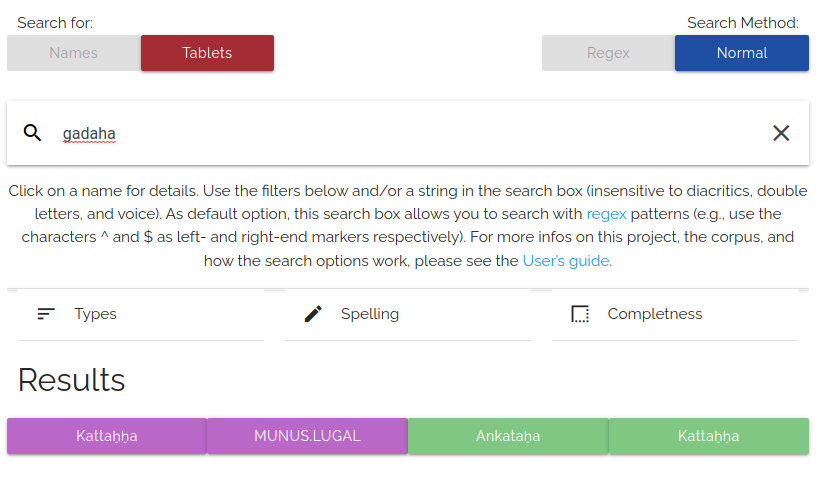The height and width of the screenshot is (493, 826).
Task: Open the User's guide link
Action: [565, 261]
